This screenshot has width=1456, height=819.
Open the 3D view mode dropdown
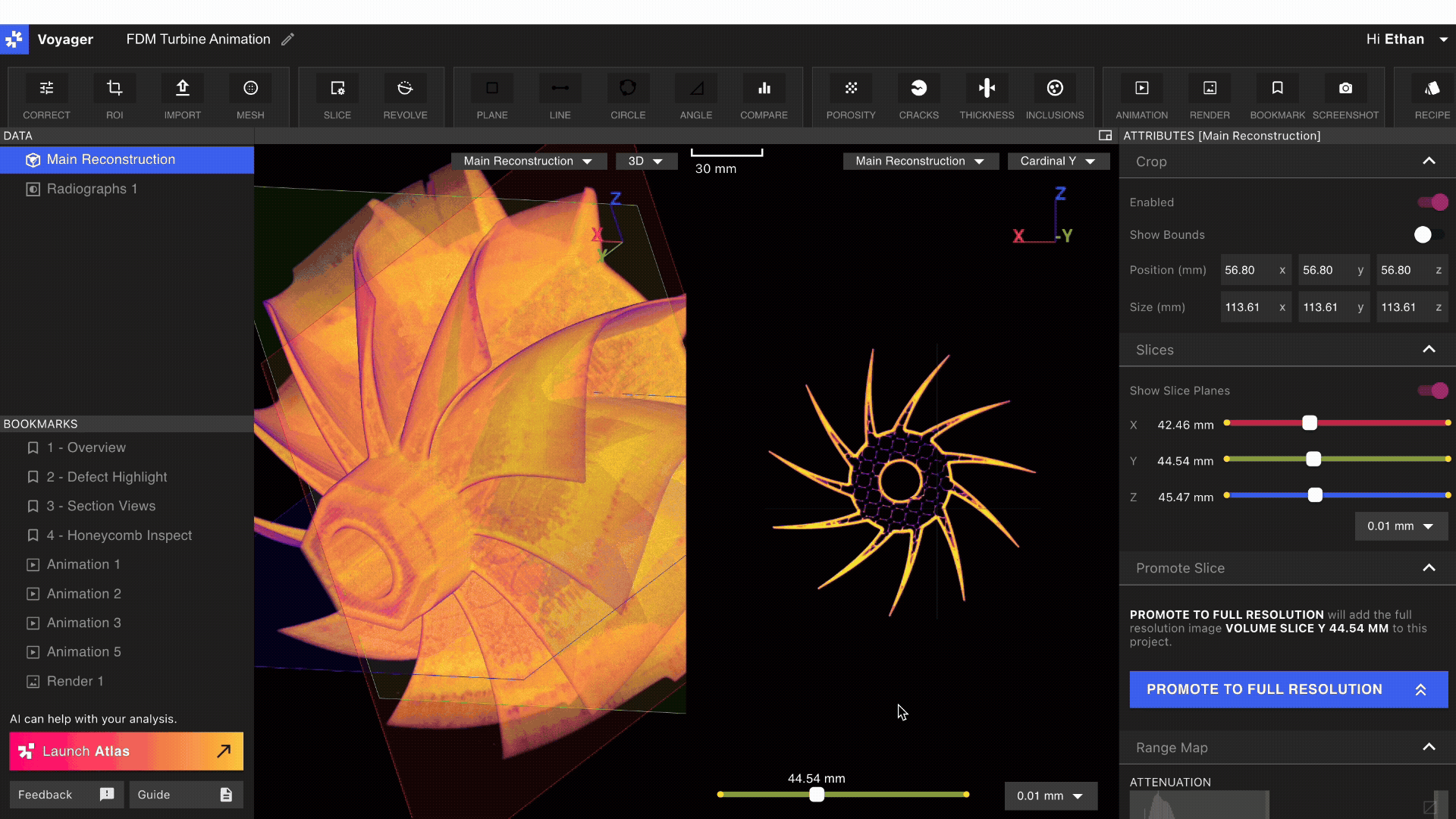click(x=645, y=161)
